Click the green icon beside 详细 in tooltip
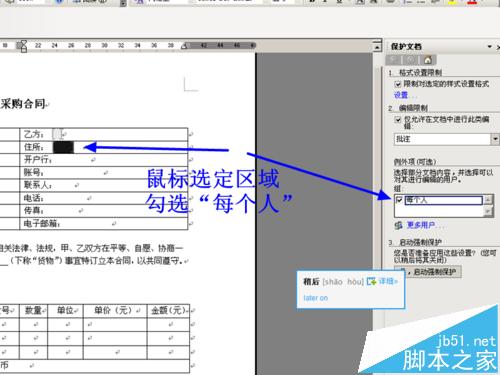Viewport: 500px width, 375px height. pos(371,282)
